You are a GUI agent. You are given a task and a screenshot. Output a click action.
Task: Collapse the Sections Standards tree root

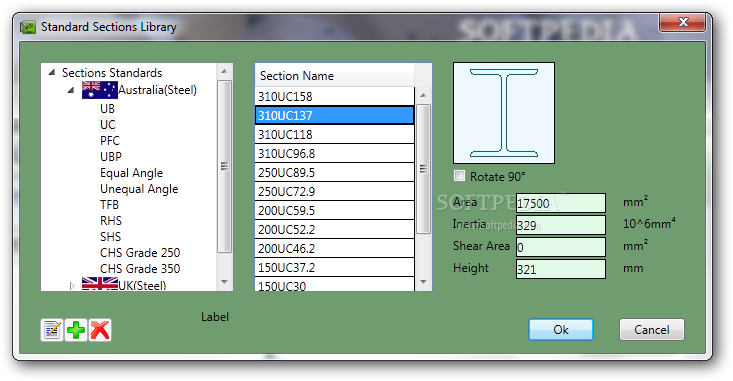pos(52,72)
